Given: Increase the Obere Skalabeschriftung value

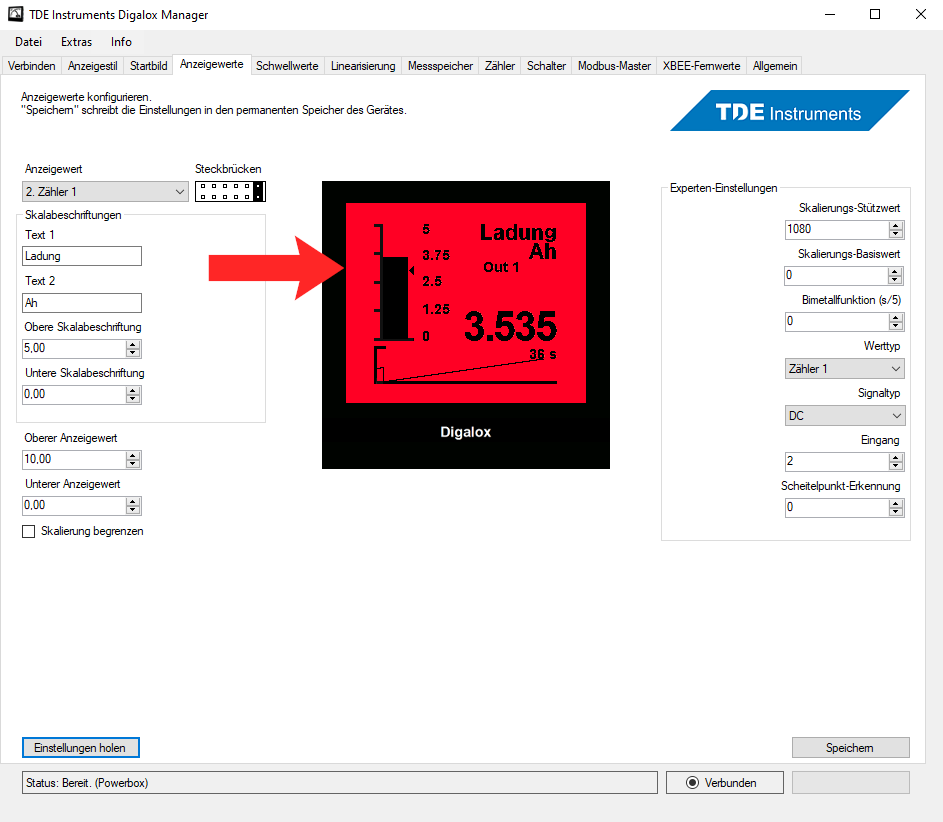Looking at the screenshot, I should (133, 344).
